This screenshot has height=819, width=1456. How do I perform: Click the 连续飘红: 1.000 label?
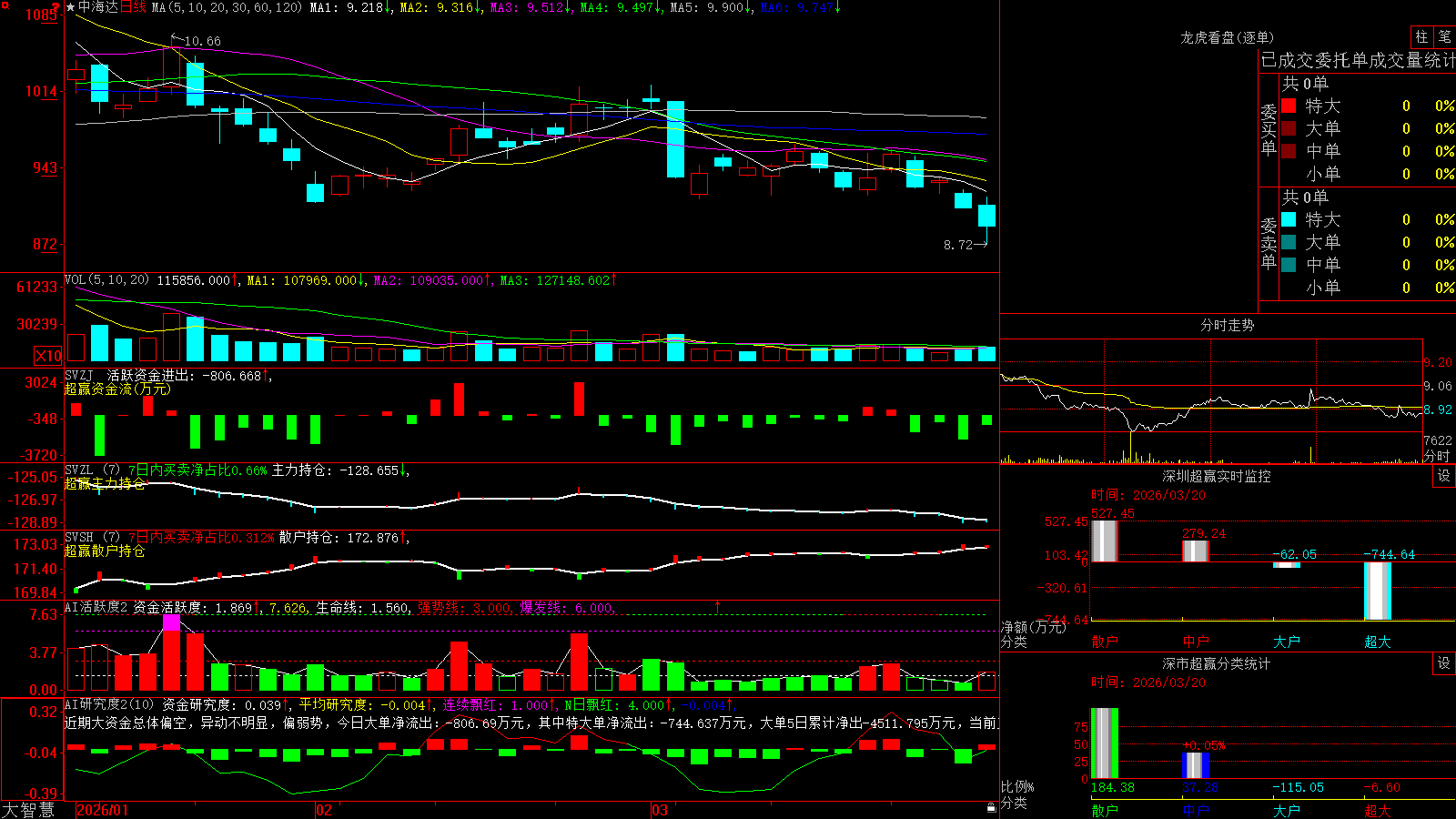500,704
